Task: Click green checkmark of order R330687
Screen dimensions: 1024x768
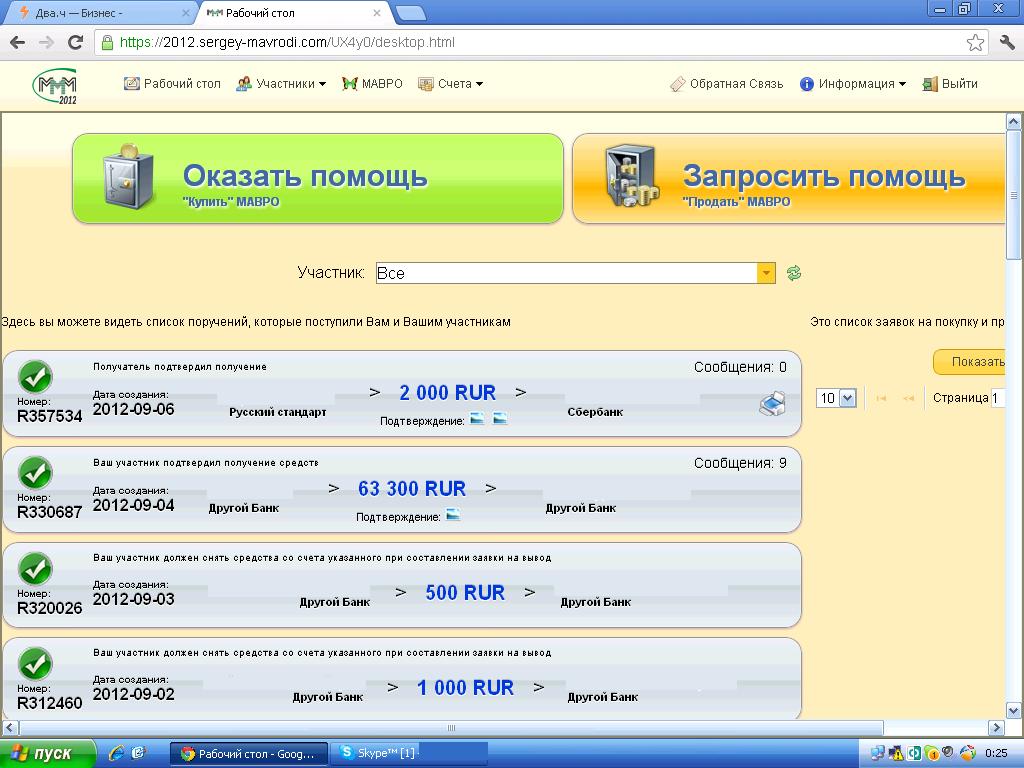Action: 35,473
